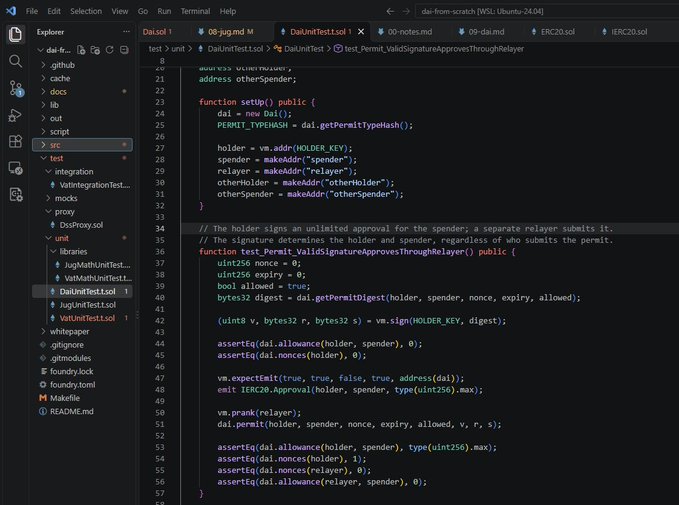
Task: Expand the docs folder
Action: click(x=82, y=91)
